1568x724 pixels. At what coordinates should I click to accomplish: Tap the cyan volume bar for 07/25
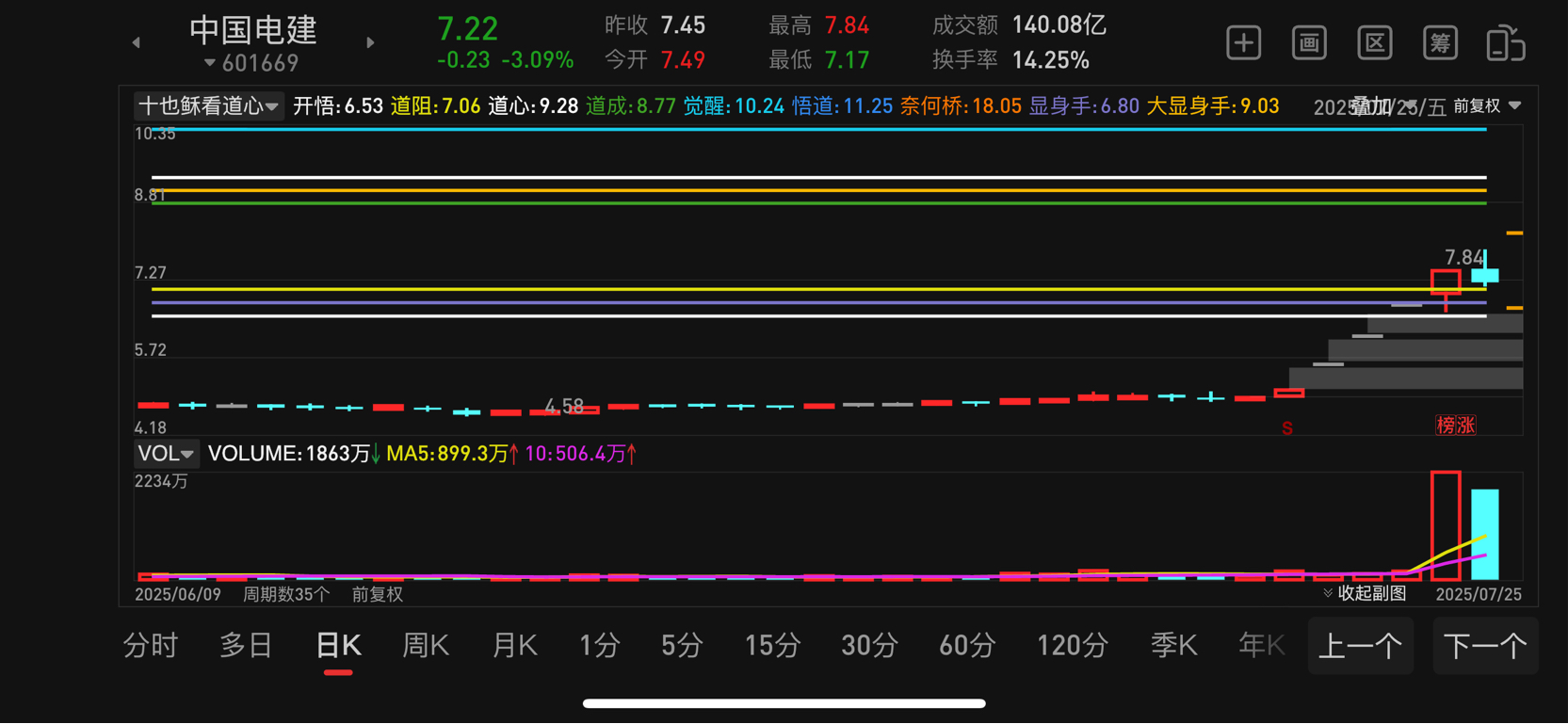click(x=1485, y=534)
